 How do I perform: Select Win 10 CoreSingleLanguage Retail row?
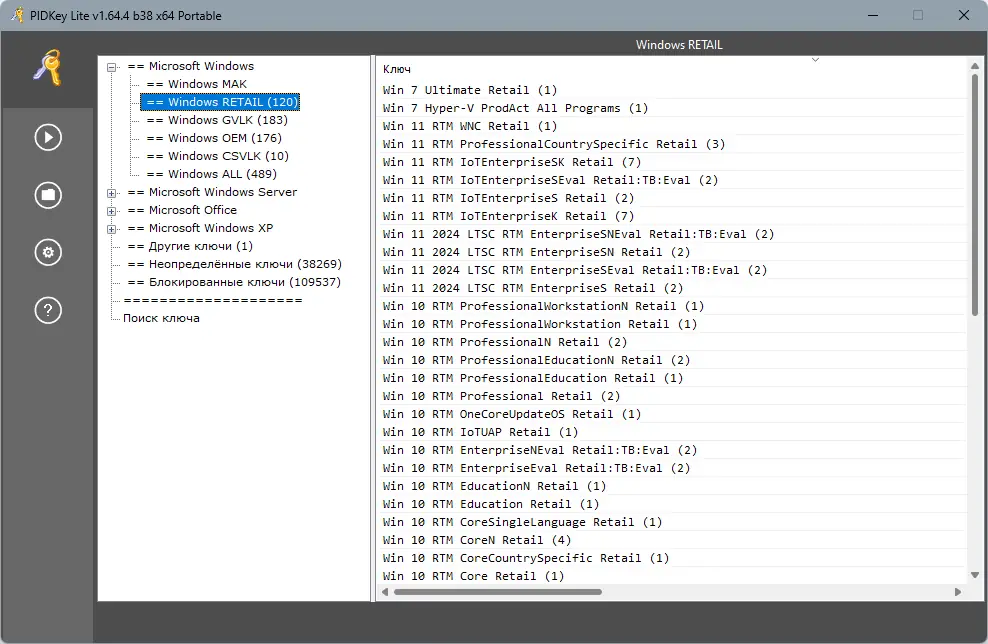tap(671, 522)
